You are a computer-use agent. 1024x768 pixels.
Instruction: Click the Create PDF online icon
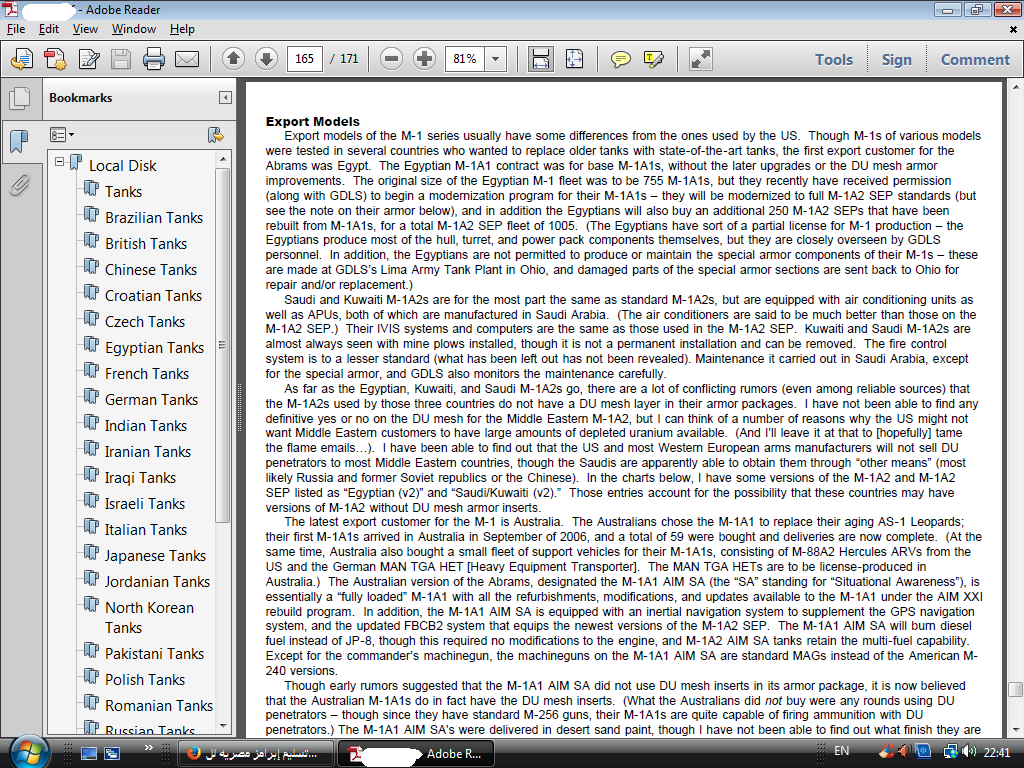point(22,59)
